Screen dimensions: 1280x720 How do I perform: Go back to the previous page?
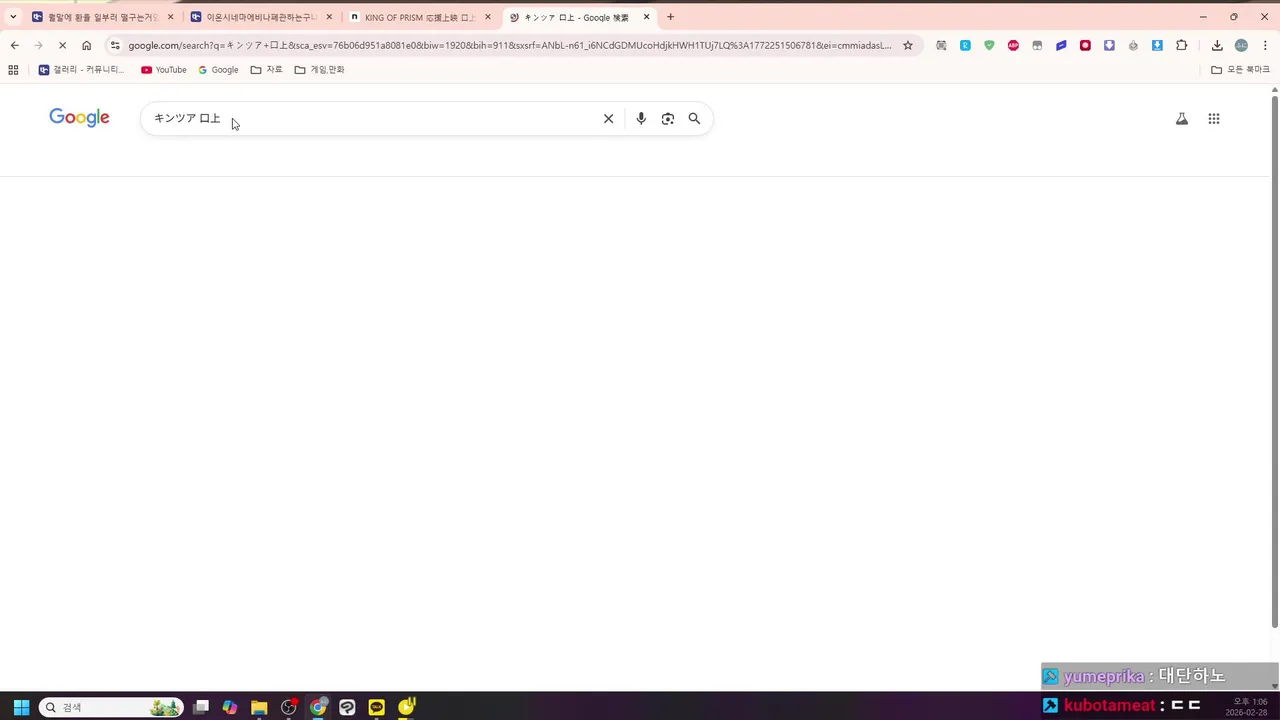tap(14, 45)
